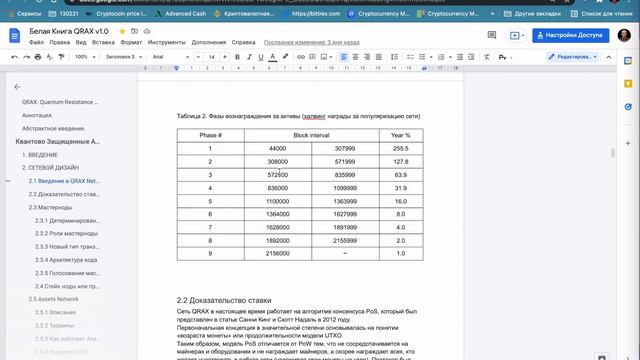Apply bulleted list
The image size is (640, 360).
(x=422, y=57)
